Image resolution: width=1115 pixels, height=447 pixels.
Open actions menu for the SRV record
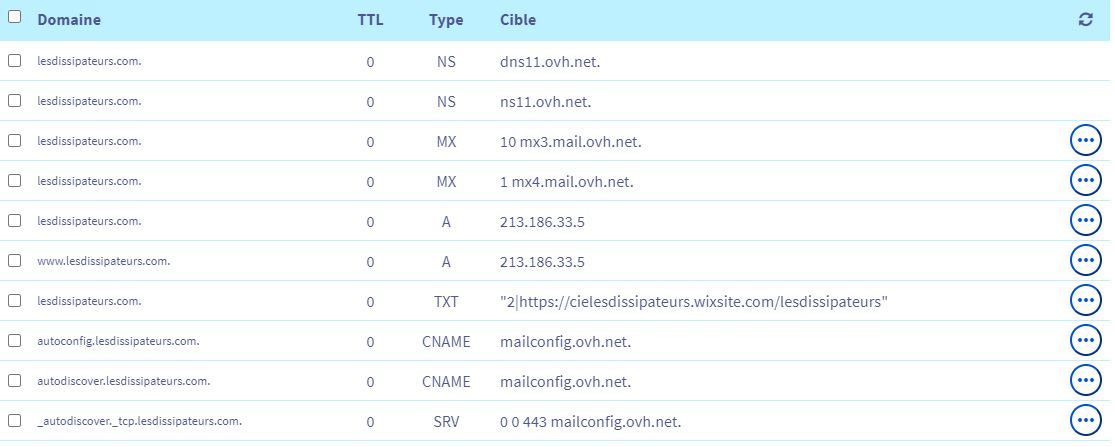pyautogui.click(x=1085, y=421)
